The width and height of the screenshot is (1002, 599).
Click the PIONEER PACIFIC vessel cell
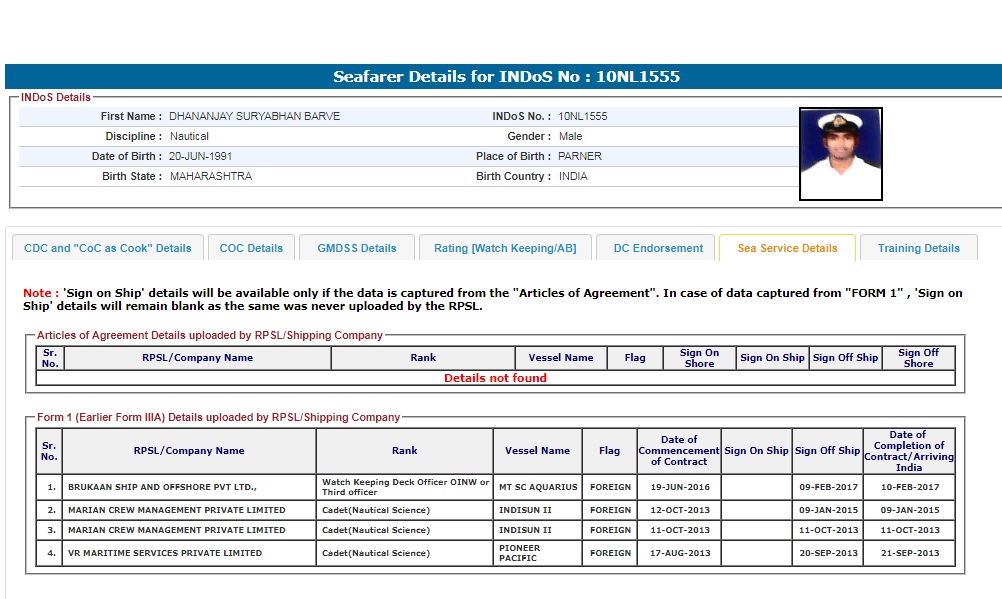[538, 553]
